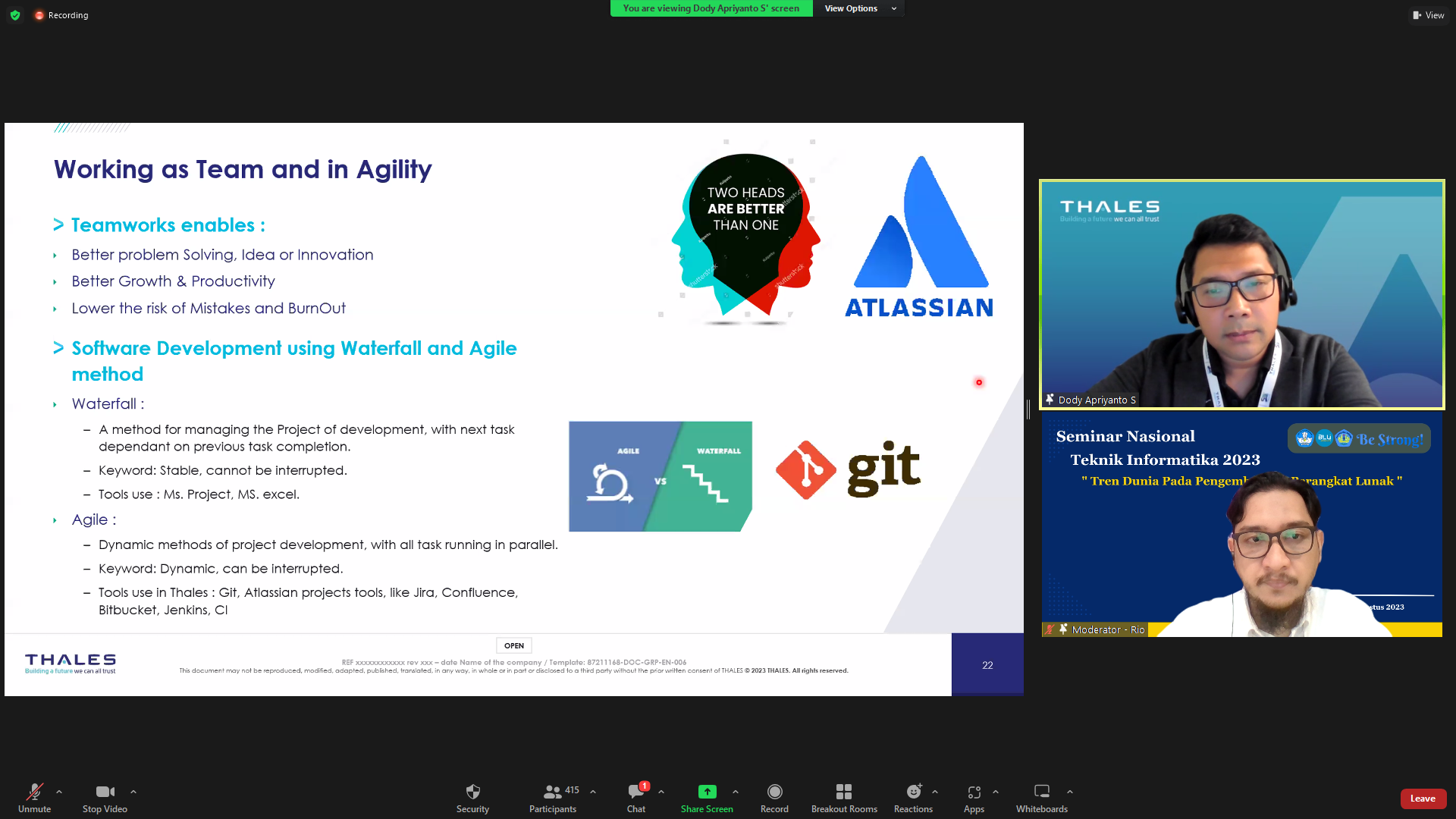Screen dimensions: 1456x819
Task: Open Reactions smiley icon
Action: coord(914,792)
